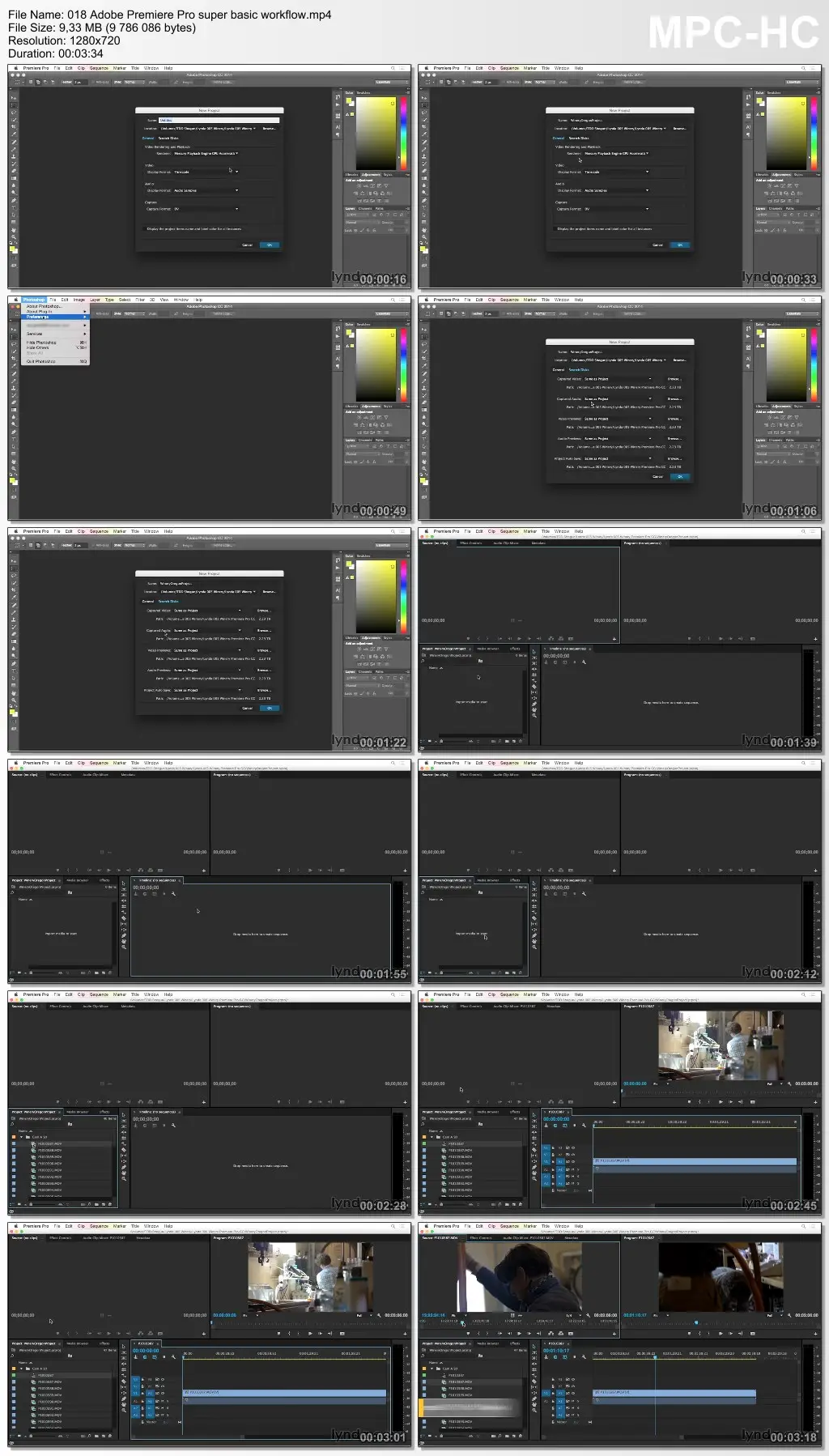Switch to Scratch Disks tab in the 00:00:16 dialog

(168, 138)
